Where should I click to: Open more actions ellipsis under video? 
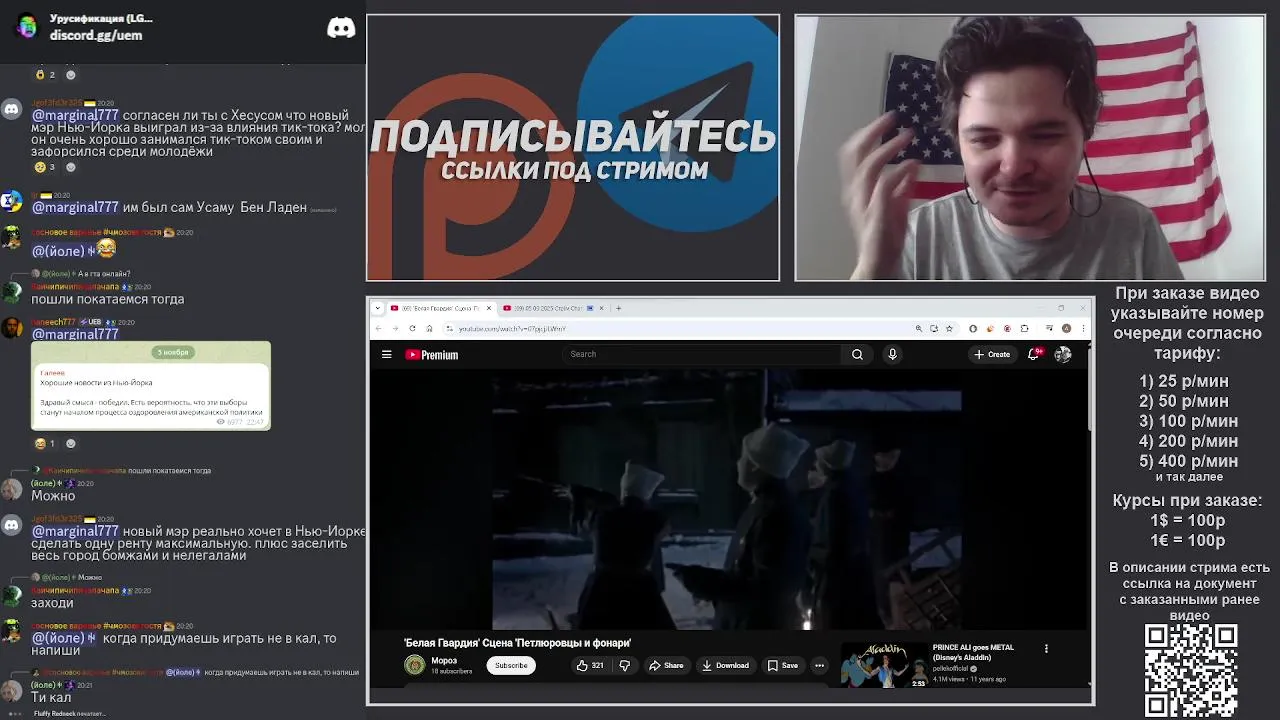pyautogui.click(x=819, y=665)
